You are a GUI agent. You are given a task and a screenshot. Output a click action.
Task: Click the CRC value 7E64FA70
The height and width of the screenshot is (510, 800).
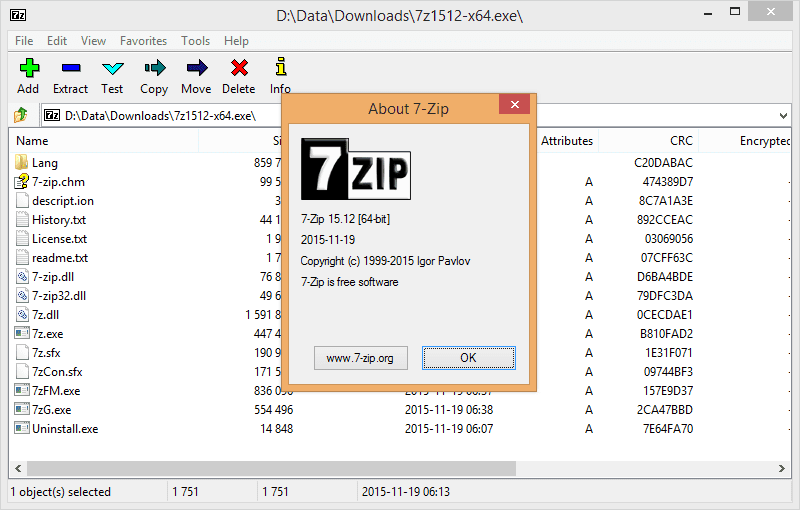click(x=668, y=428)
